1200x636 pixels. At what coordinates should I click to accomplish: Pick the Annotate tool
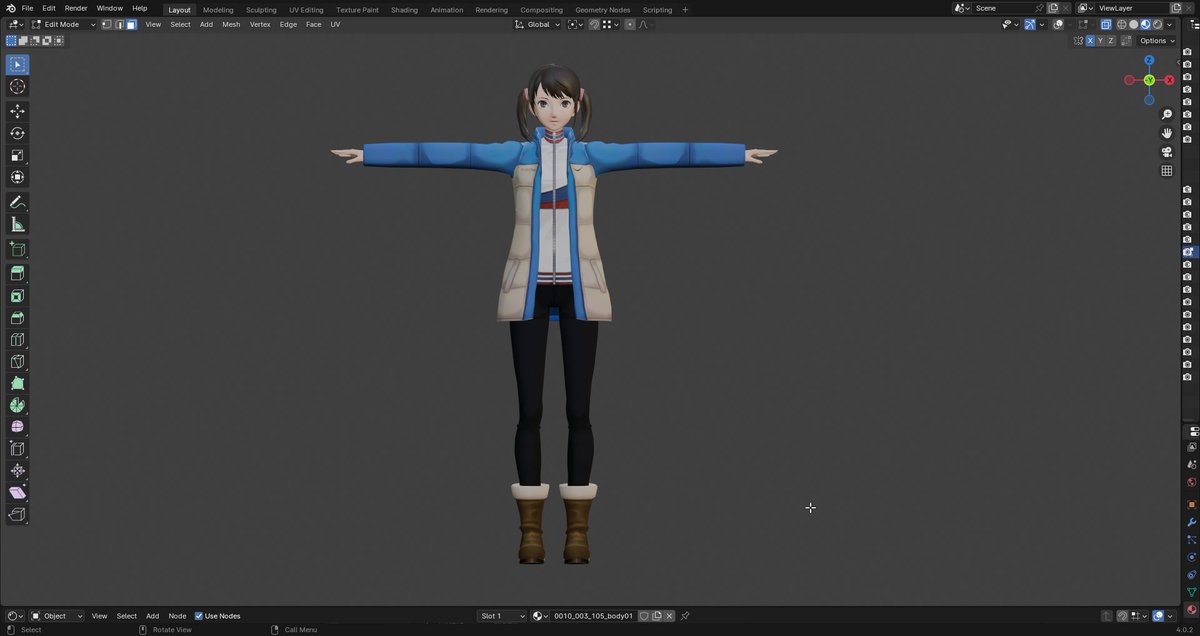tap(17, 202)
